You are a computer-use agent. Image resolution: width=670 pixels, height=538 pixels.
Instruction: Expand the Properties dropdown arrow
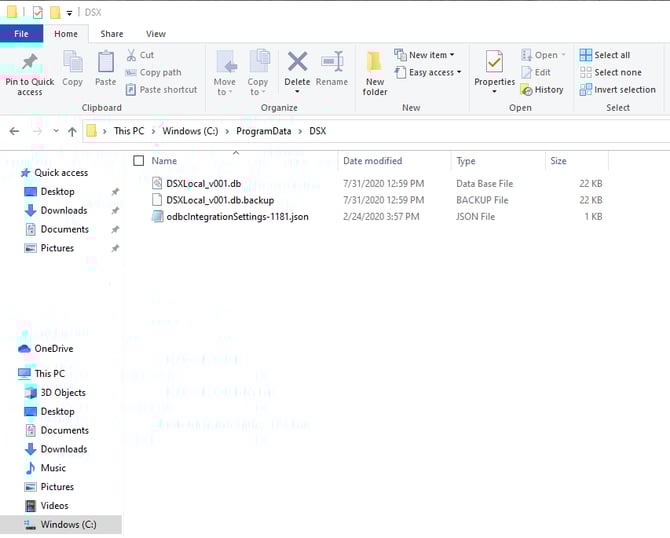494,91
